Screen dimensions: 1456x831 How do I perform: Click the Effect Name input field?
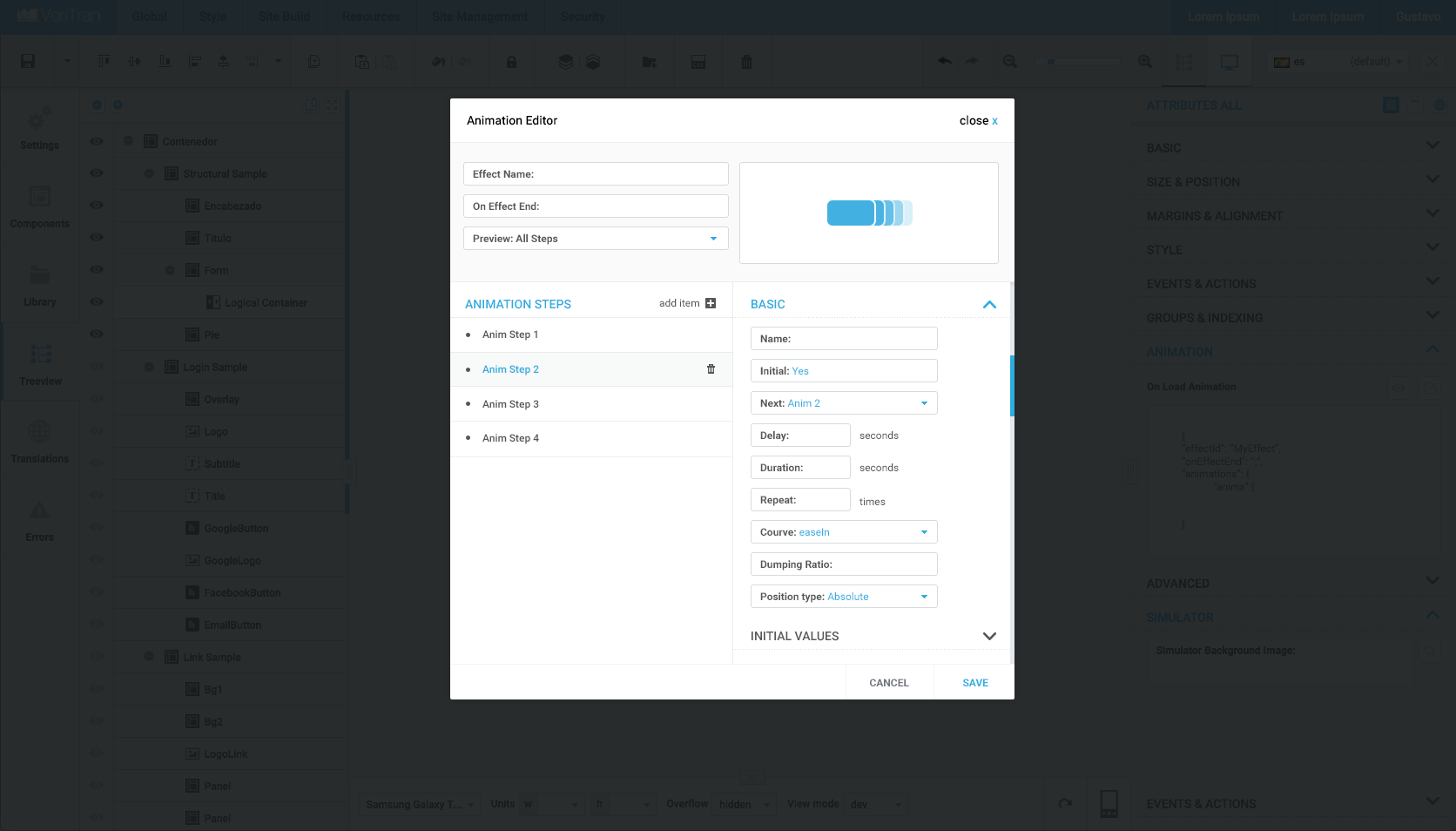tap(596, 174)
